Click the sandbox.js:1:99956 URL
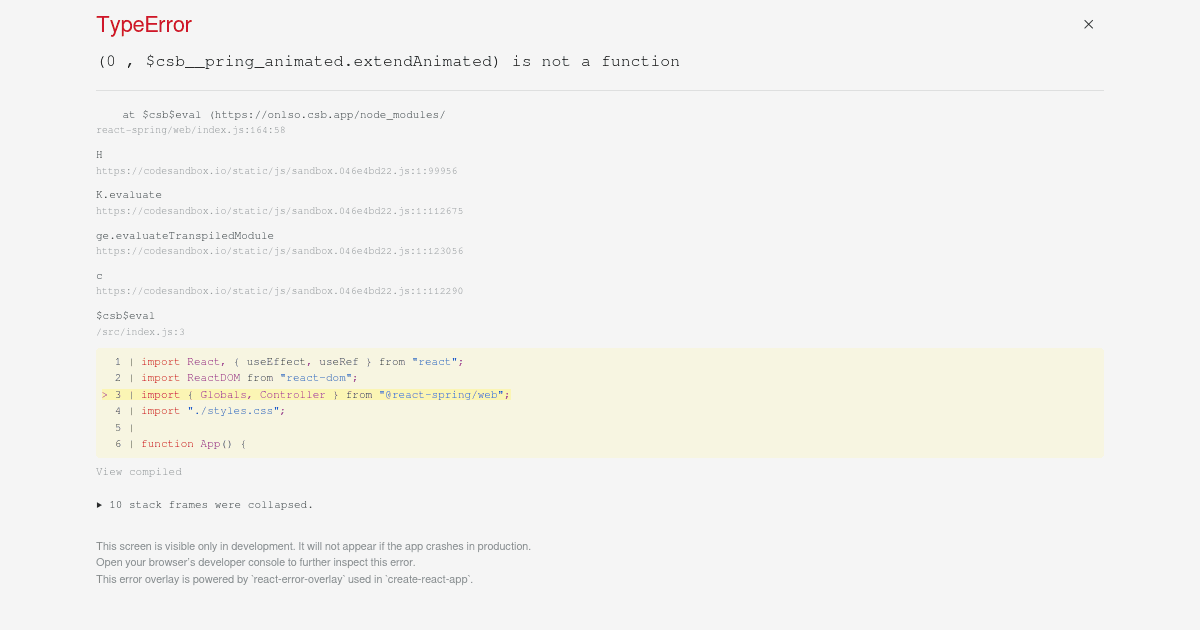This screenshot has height=630, width=1200. (x=277, y=170)
